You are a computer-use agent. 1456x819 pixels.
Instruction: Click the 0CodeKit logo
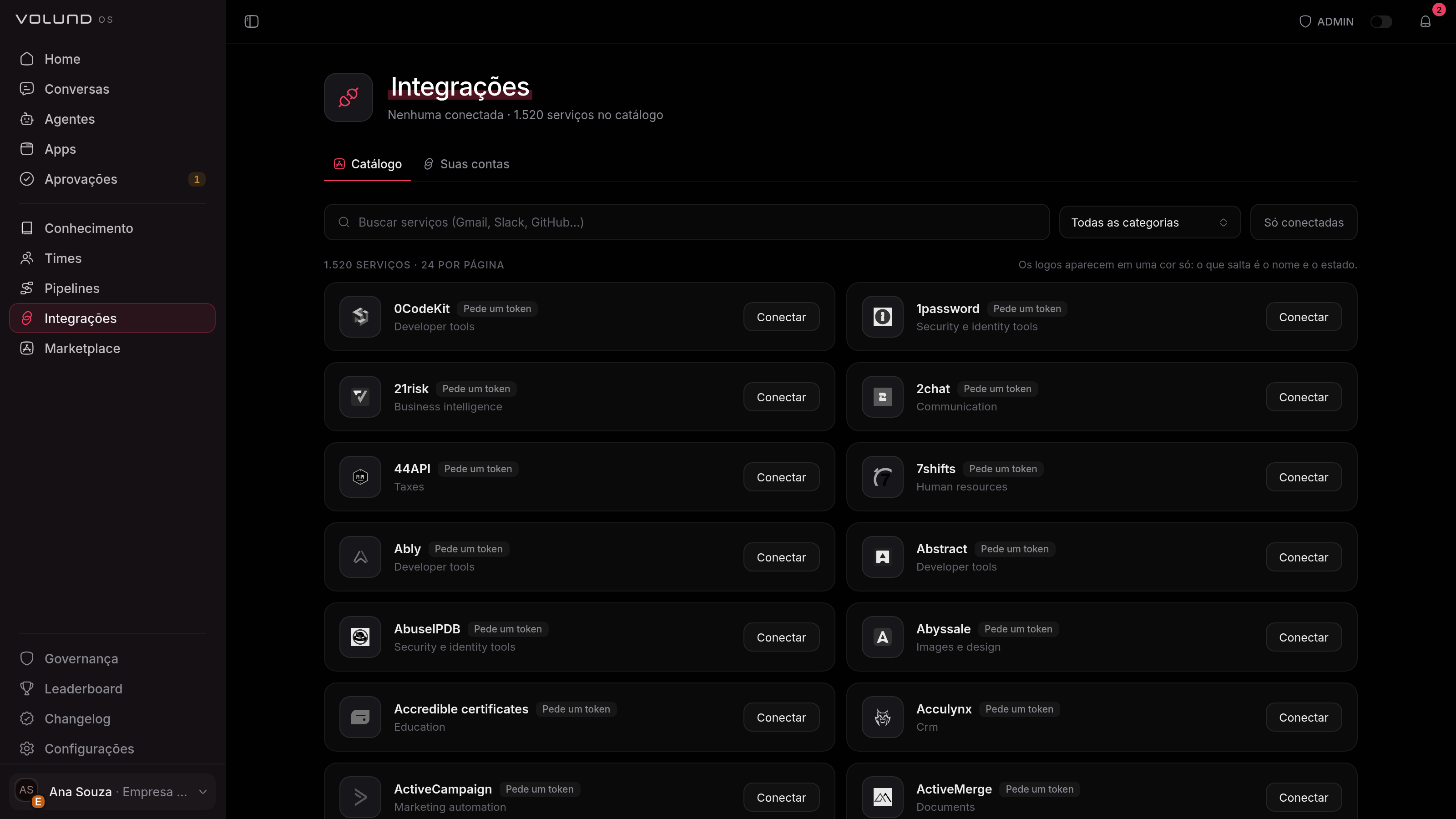[x=360, y=317]
